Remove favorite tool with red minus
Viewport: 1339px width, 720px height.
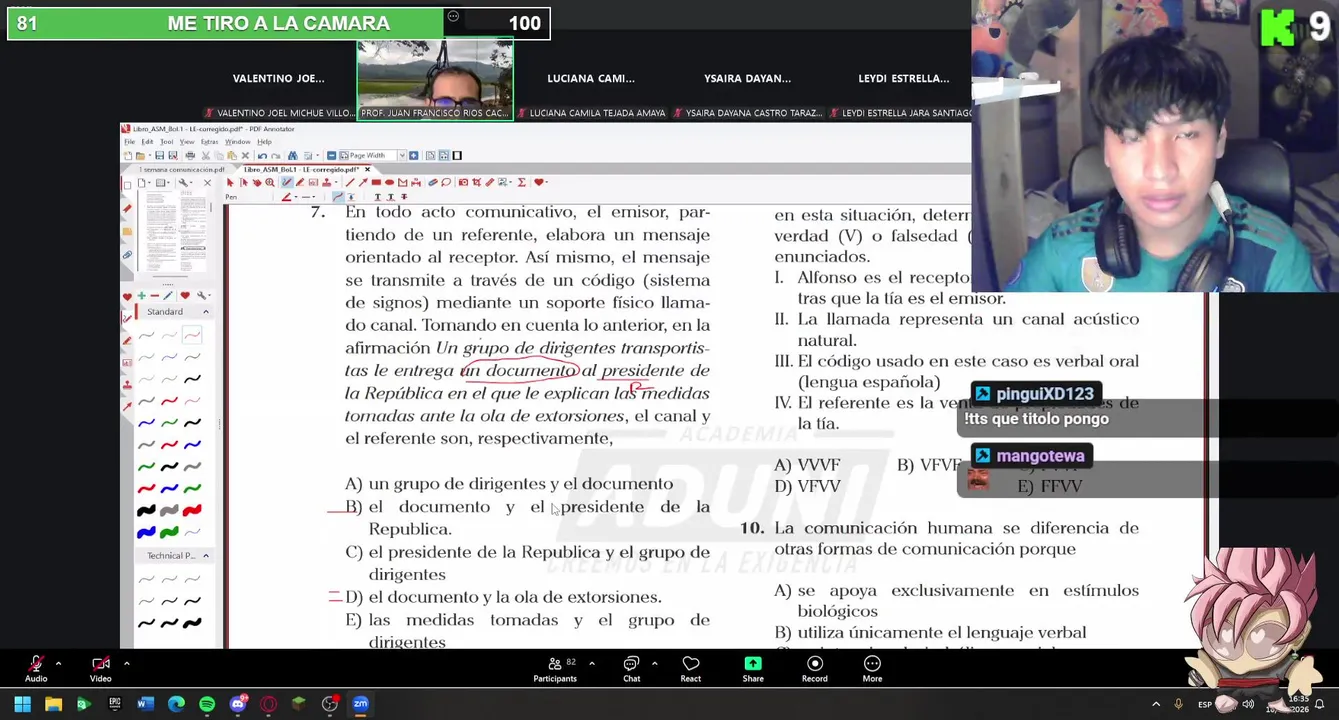pyautogui.click(x=154, y=296)
